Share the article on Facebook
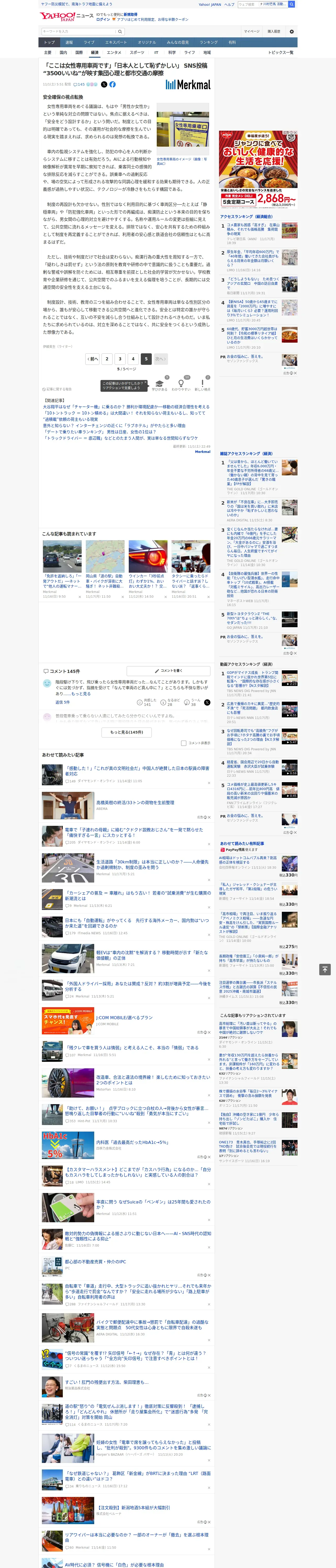The width and height of the screenshot is (336, 1568). tap(112, 85)
